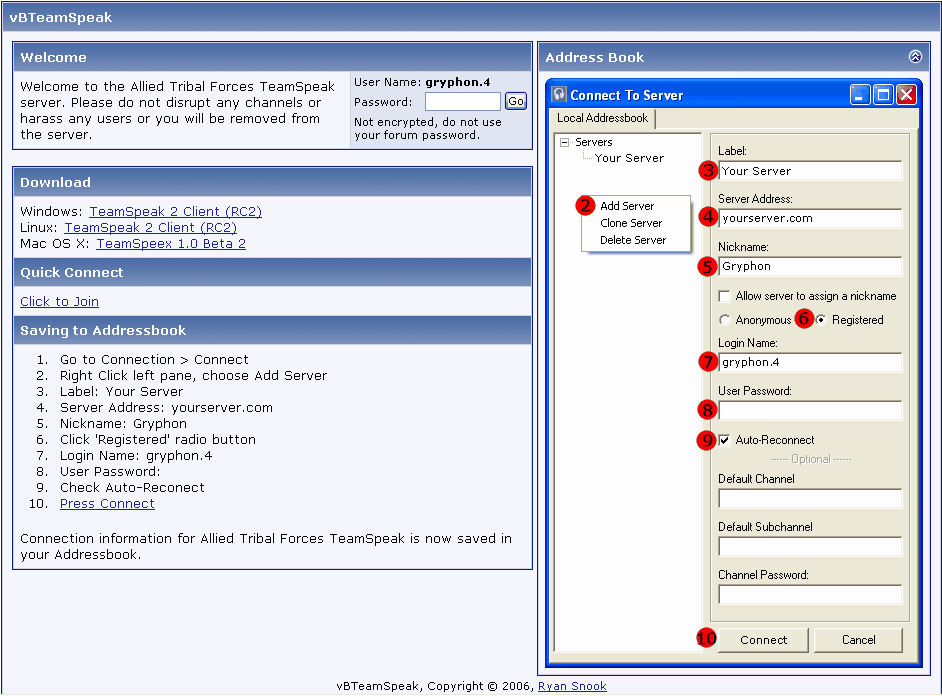Select the Registered radio button
This screenshot has width=942, height=696.
pos(822,320)
